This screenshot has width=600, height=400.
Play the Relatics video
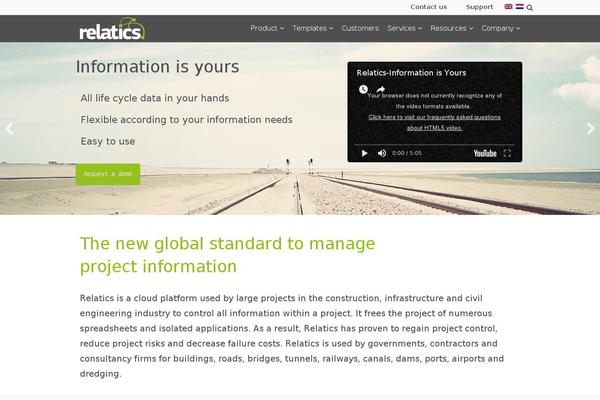[x=364, y=153]
